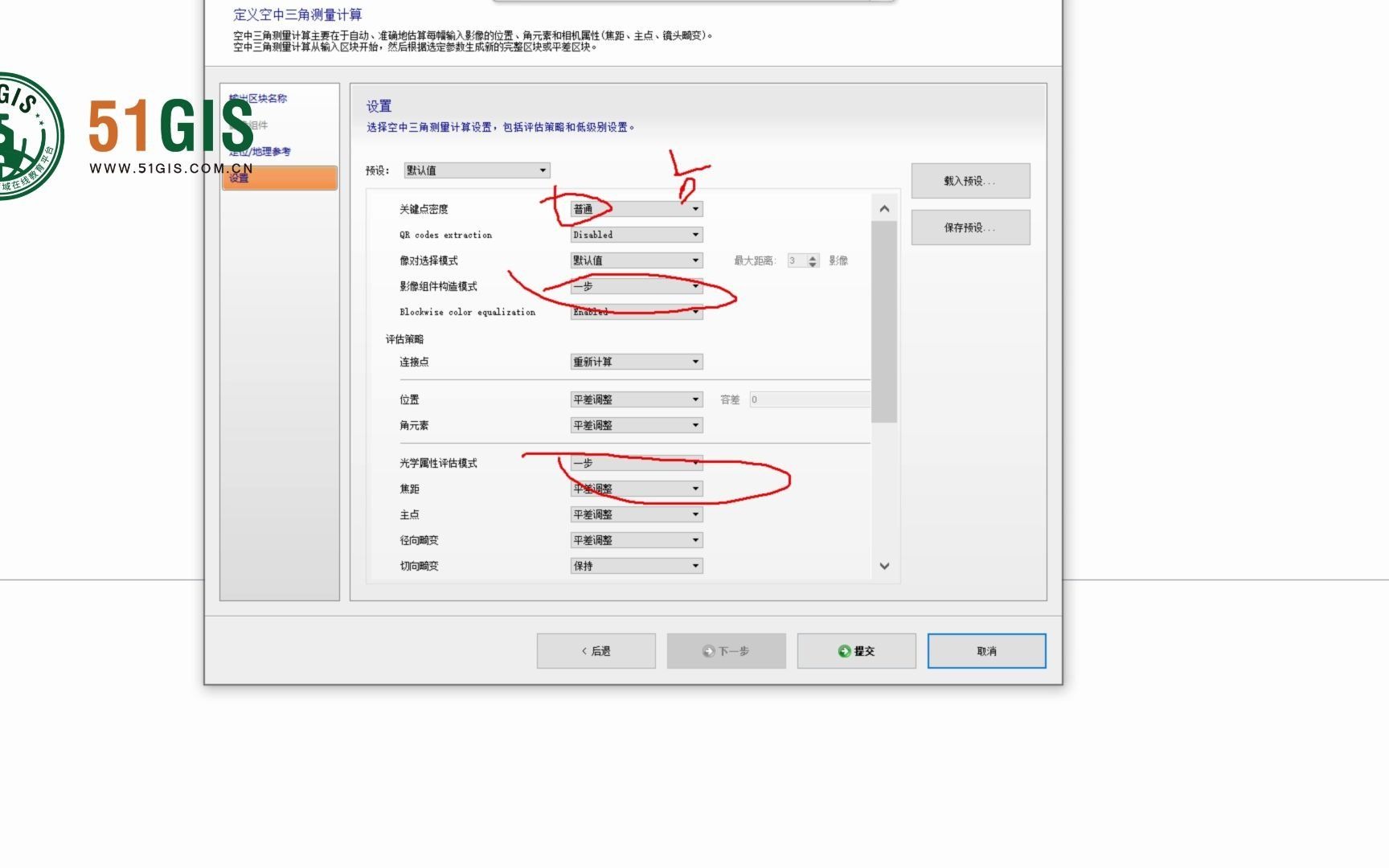
Task: Click the scrollbar up chevron
Action: [884, 207]
